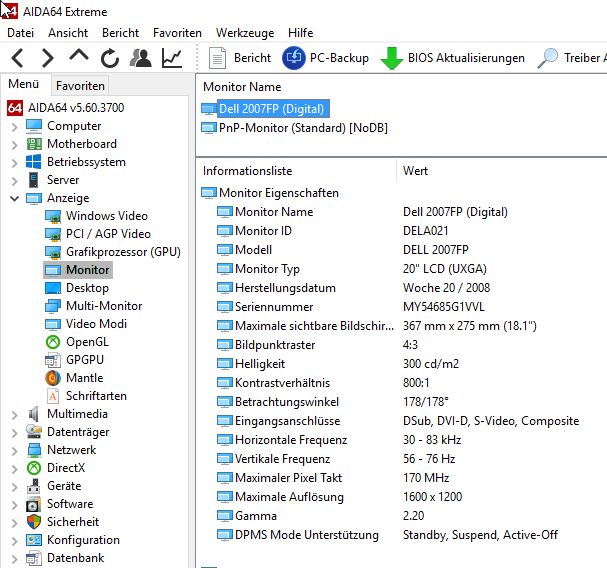Click the graph line toolbar icon

[x=172, y=58]
